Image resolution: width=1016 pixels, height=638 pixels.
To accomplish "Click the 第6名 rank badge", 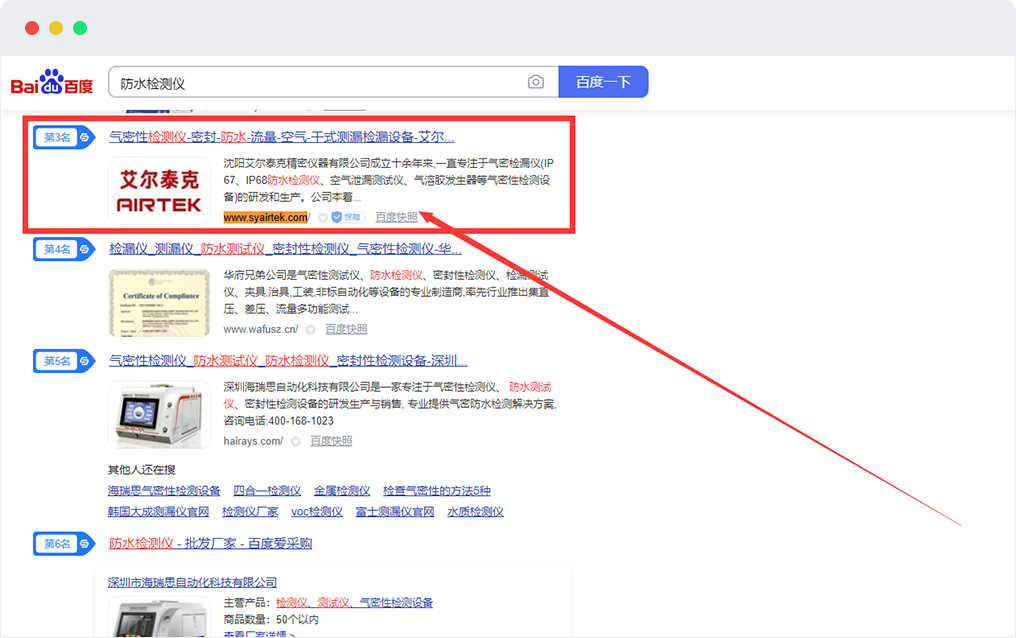I will [64, 544].
